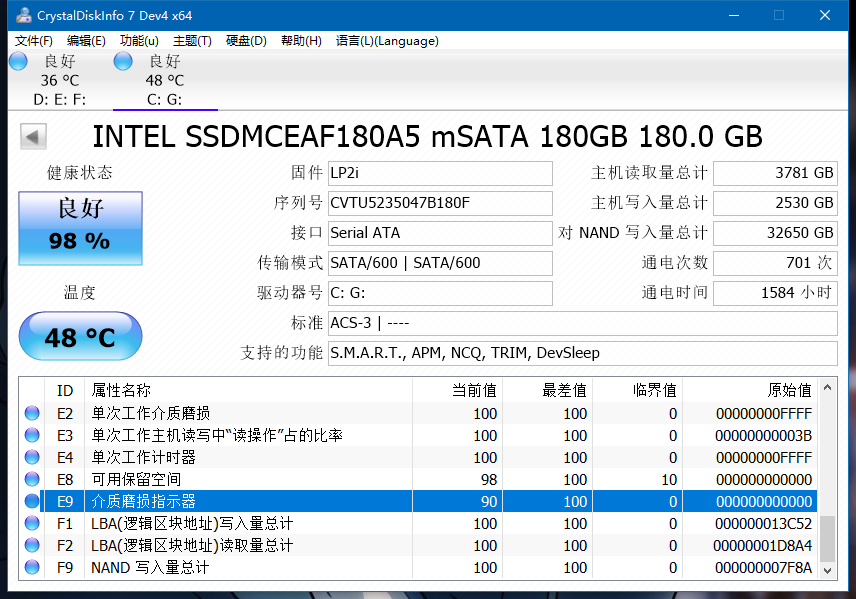Click the standard field ACS-3 | ----
Screen dimensions: 856x599
pyautogui.click(x=582, y=323)
